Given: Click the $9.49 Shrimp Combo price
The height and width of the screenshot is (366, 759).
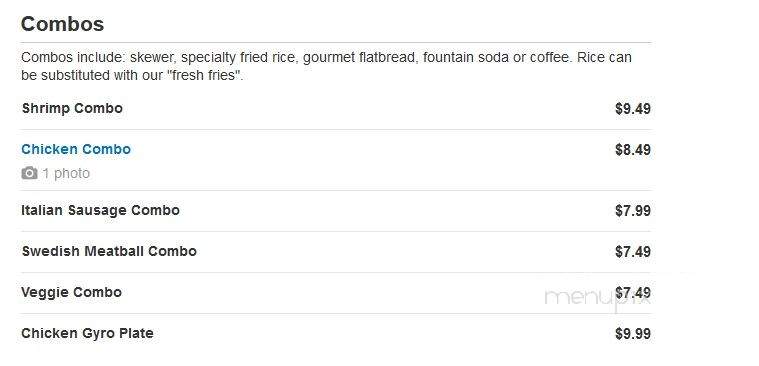Looking at the screenshot, I should [x=633, y=108].
